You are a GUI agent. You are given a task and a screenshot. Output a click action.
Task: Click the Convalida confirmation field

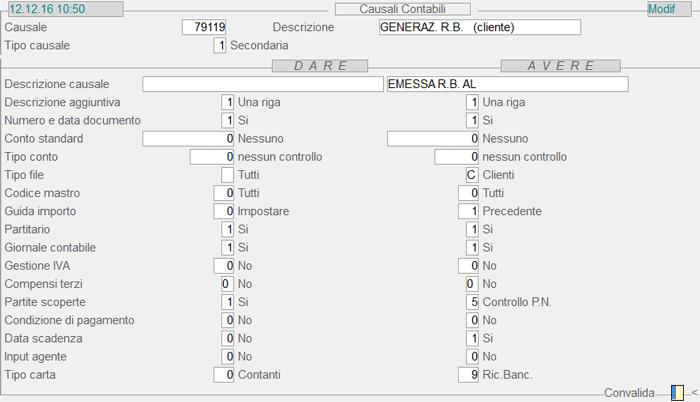(x=677, y=393)
